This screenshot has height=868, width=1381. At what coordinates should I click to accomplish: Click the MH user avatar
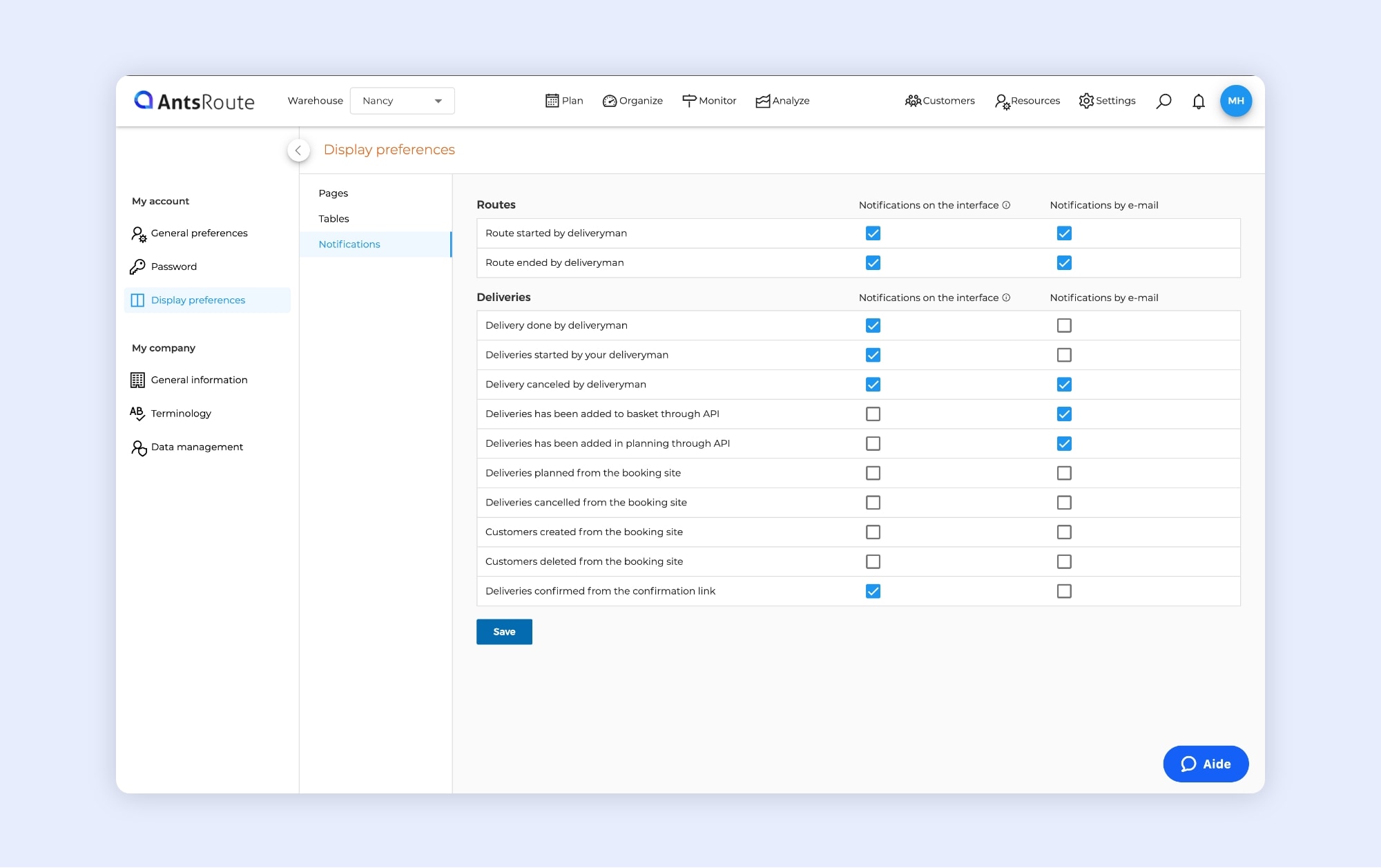[x=1235, y=101]
